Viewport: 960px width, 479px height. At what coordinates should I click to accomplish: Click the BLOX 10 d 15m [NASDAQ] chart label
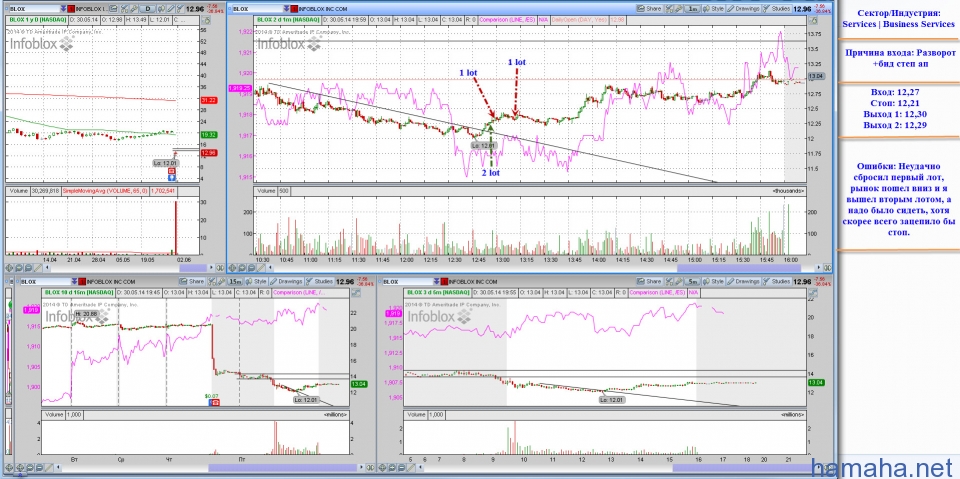tap(78, 292)
